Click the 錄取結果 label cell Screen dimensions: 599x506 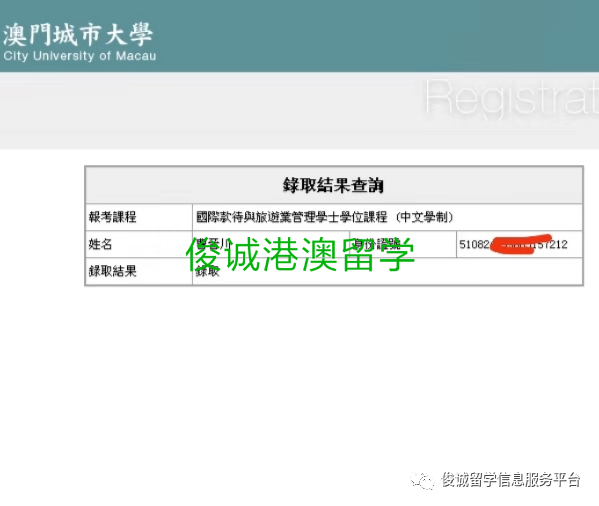point(139,271)
